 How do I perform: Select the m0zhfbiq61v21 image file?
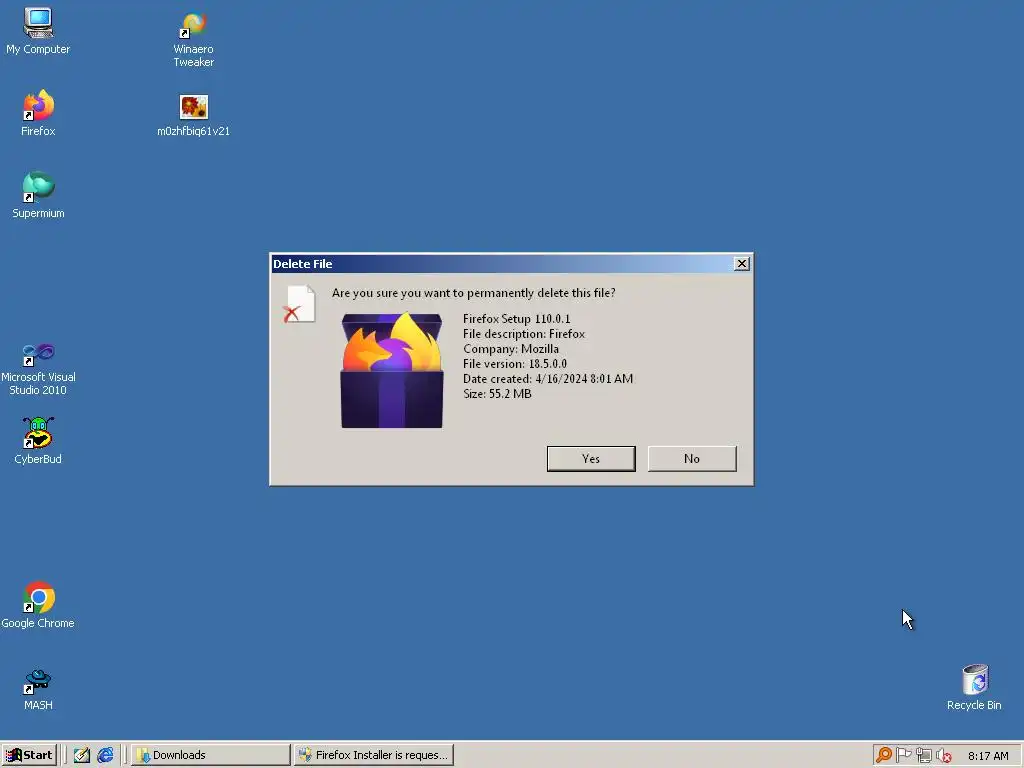[193, 115]
